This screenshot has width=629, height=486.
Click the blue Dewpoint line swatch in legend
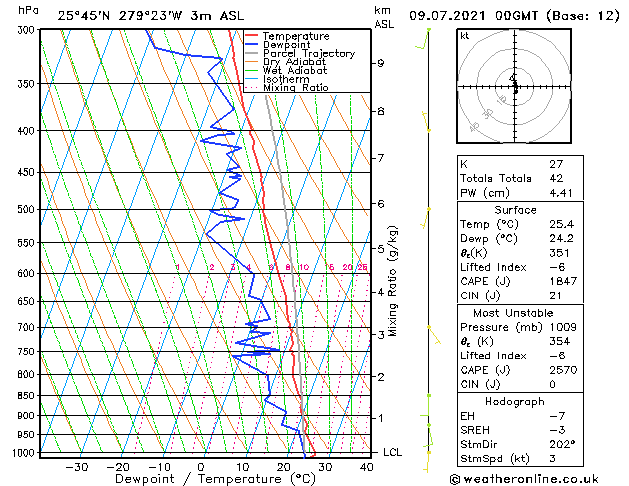pos(252,45)
